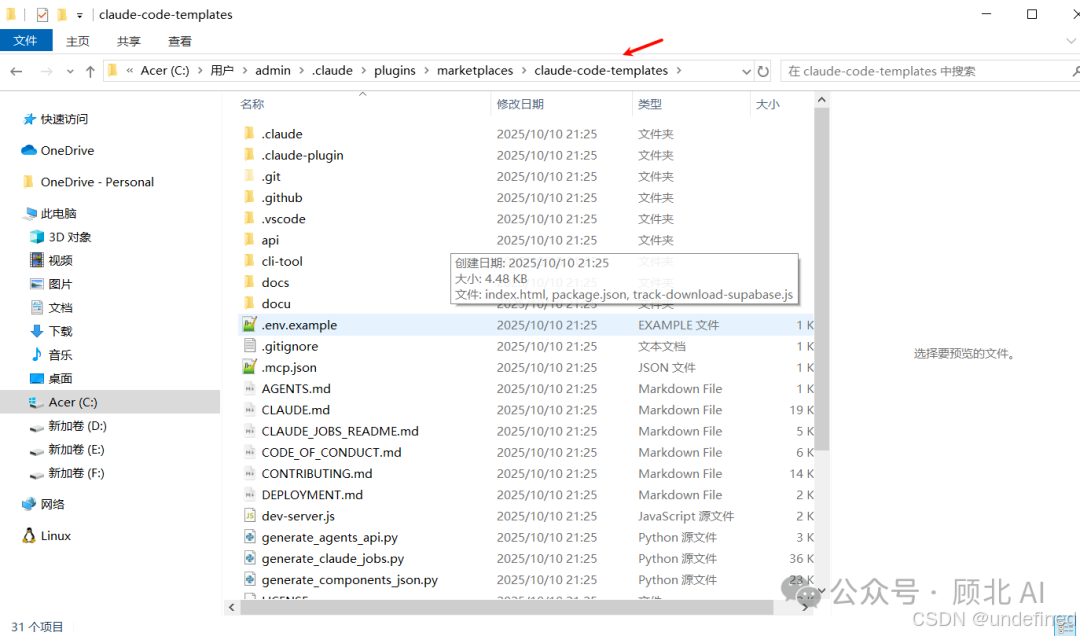Select the CONTRIBUTING.md file name
Screen dimensions: 1080x636
[317, 473]
